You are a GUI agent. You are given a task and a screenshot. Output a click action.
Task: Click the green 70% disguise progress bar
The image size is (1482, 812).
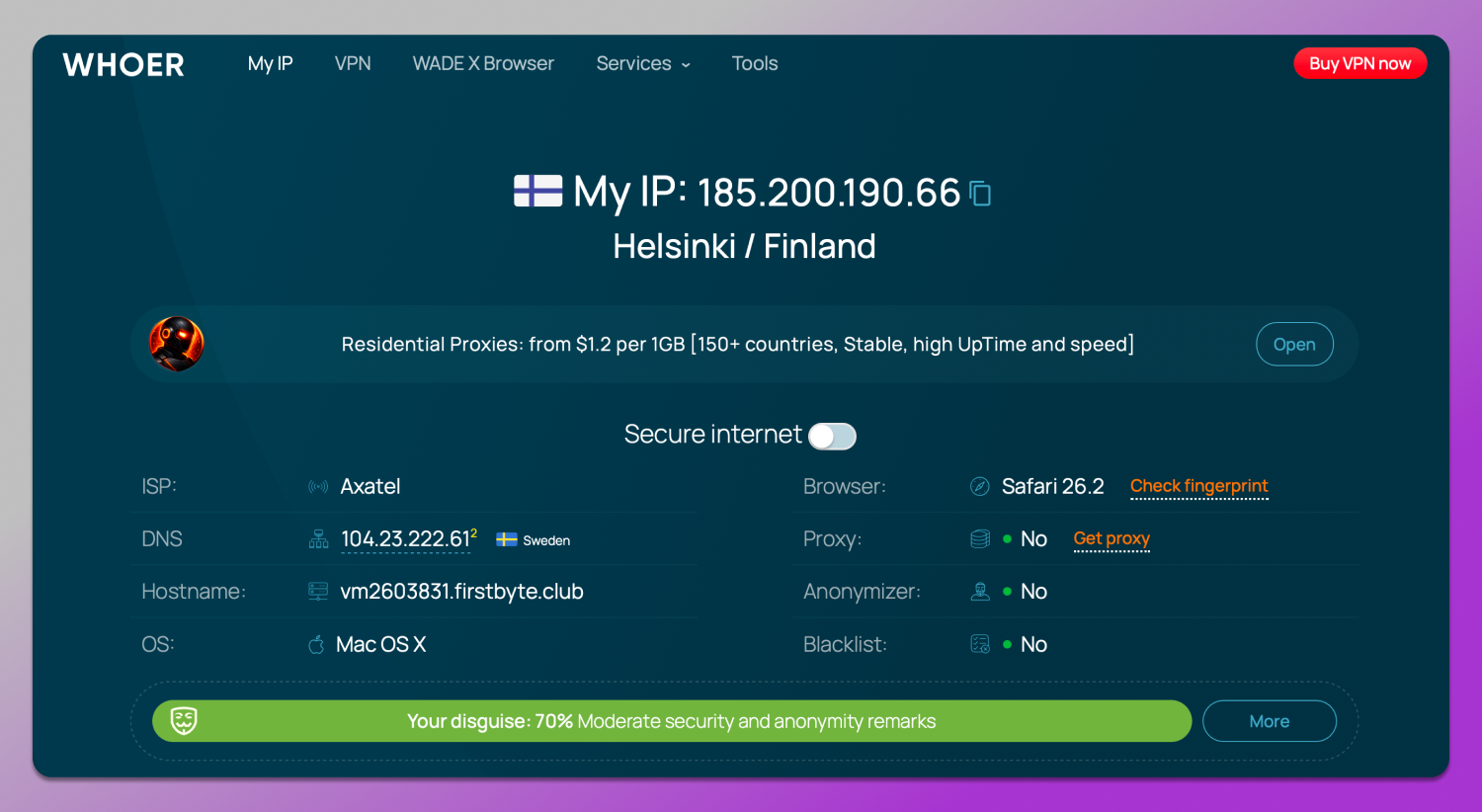pos(672,721)
